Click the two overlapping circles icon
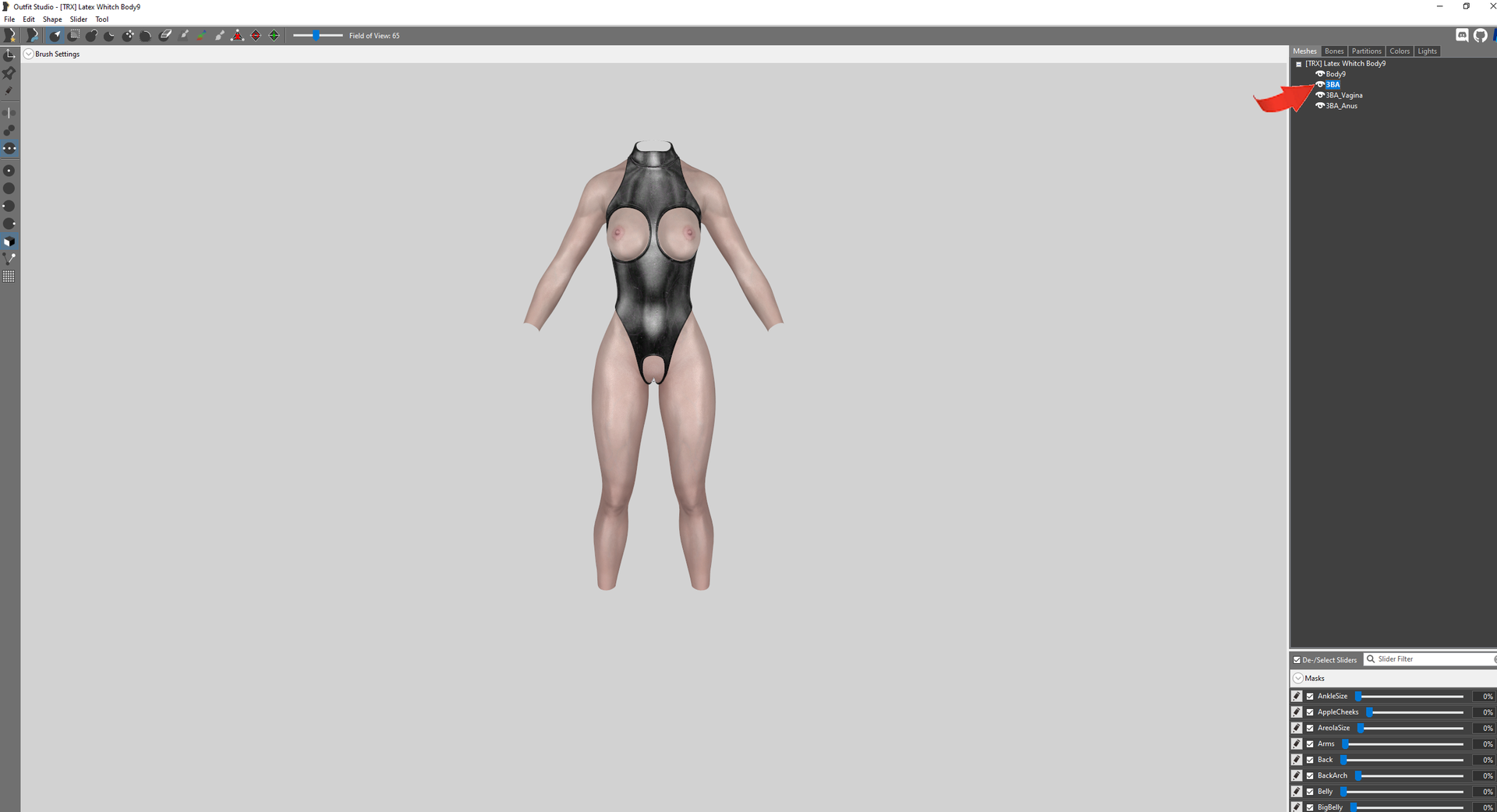 (9, 131)
